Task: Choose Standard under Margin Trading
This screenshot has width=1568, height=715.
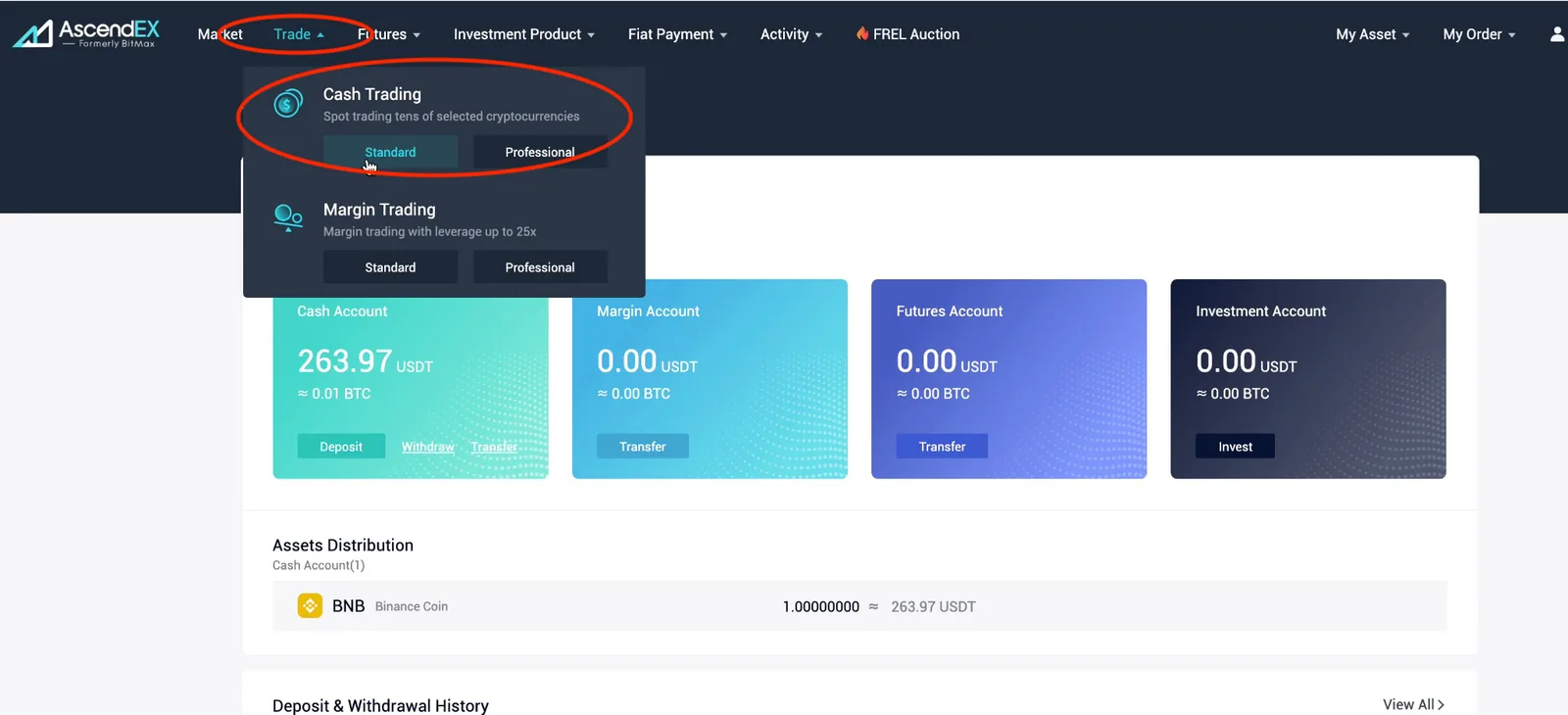Action: pos(390,267)
